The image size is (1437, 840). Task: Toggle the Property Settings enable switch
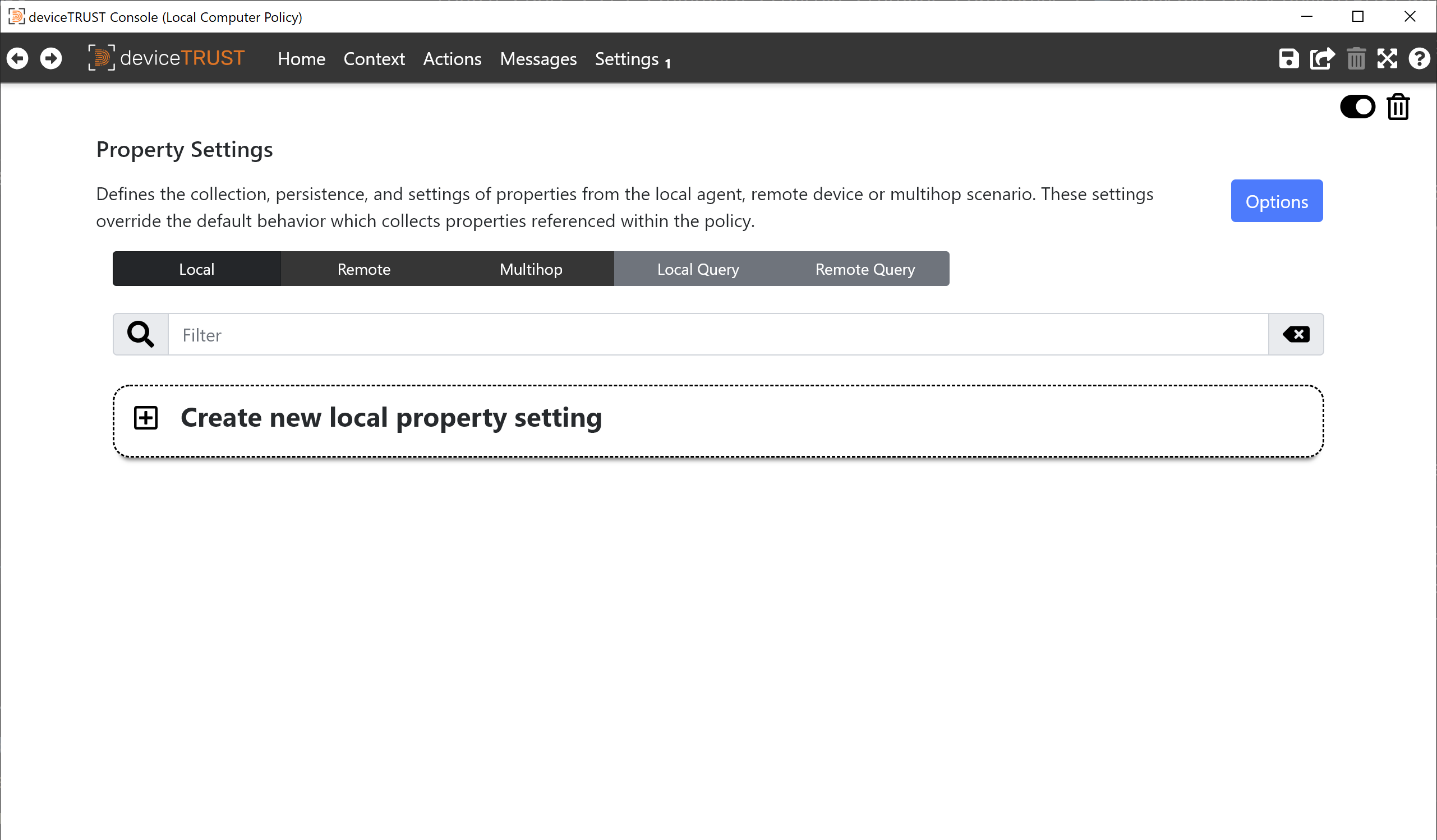1358,106
